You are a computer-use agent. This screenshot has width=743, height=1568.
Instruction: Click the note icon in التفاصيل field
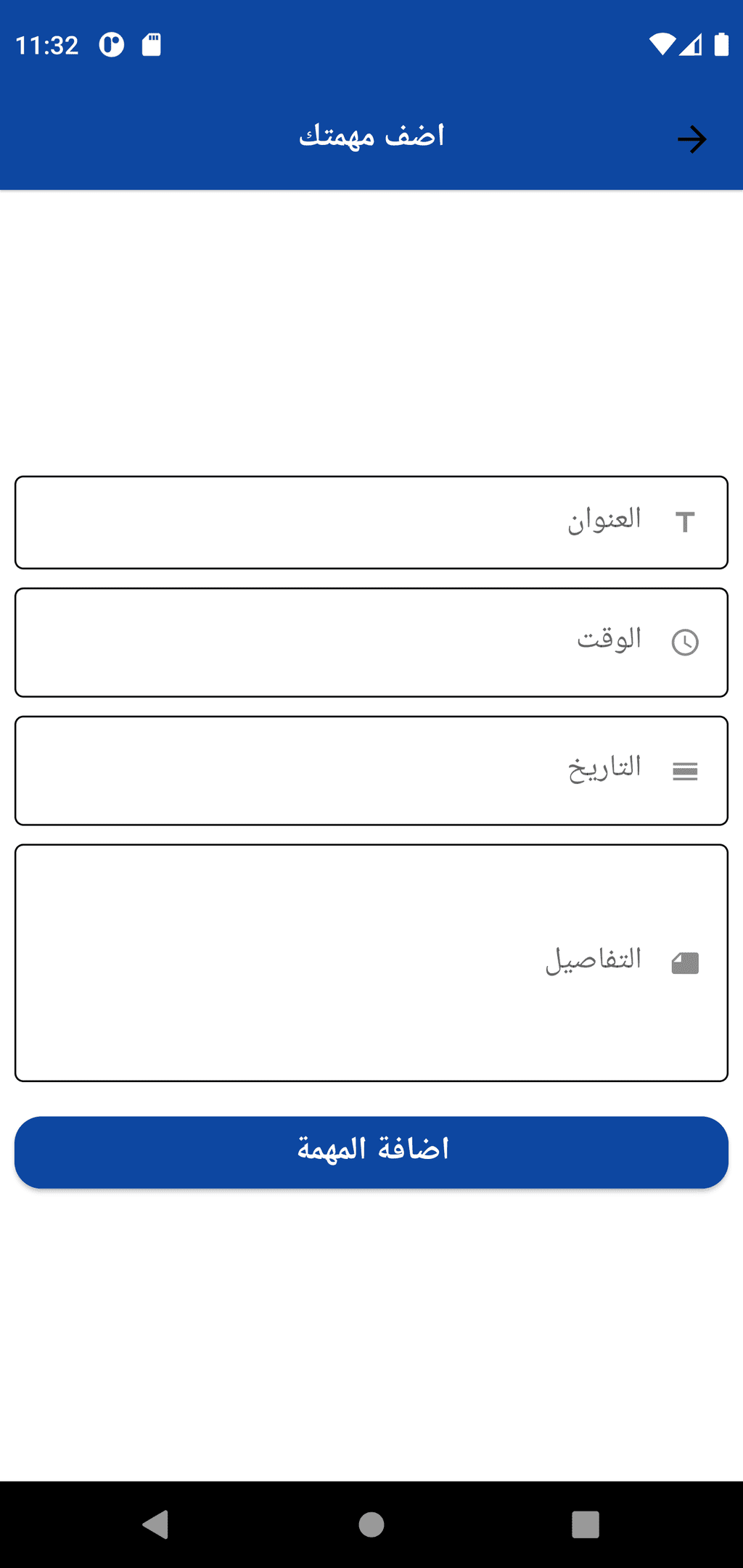pyautogui.click(x=685, y=963)
